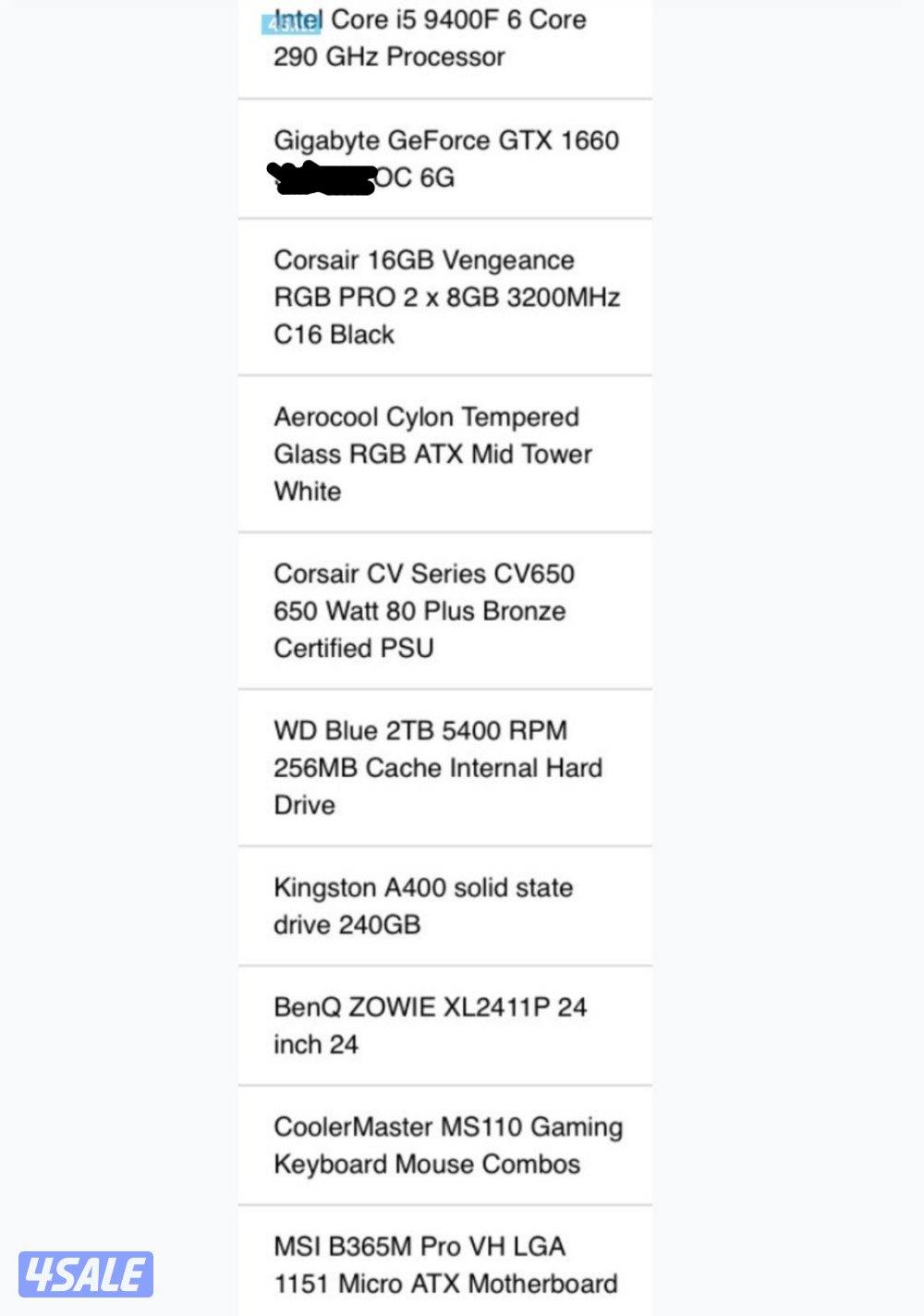Image resolution: width=924 pixels, height=1316 pixels.
Task: Open the Corsair CV650 PSU entry
Action: point(444,611)
